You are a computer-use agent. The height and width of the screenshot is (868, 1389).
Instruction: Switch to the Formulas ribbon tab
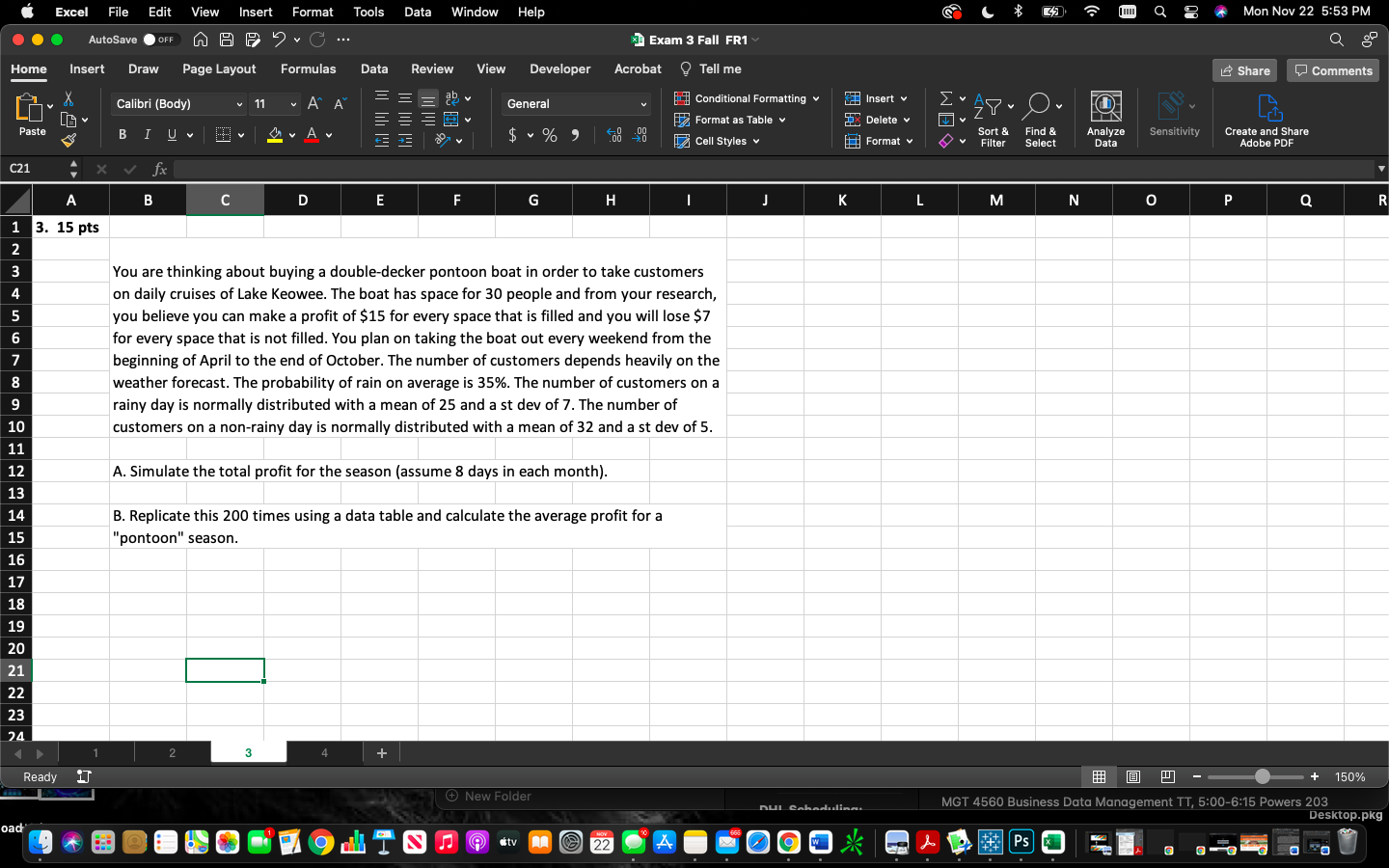point(308,68)
